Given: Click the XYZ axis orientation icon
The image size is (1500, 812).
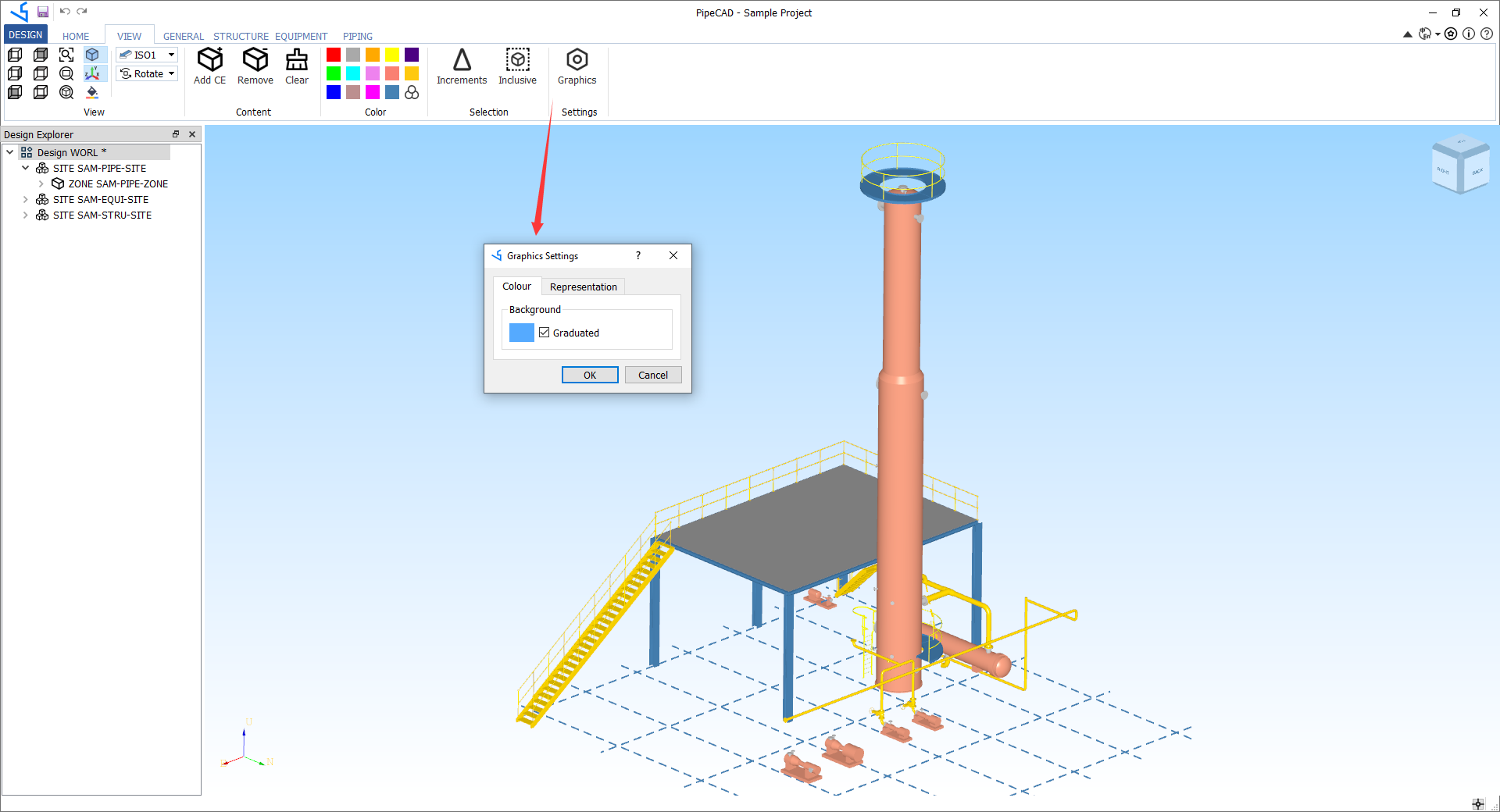Looking at the screenshot, I should pos(94,73).
